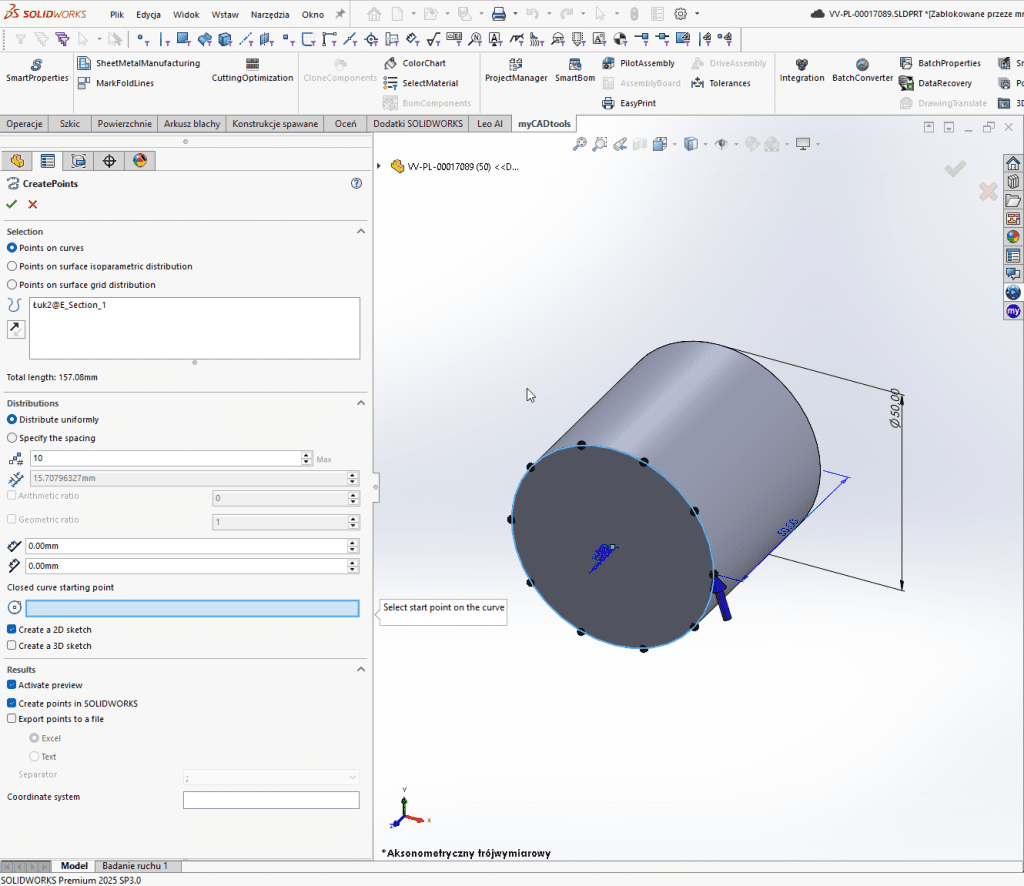
Task: Toggle Create a 2D sketch checkbox
Action: click(x=12, y=629)
